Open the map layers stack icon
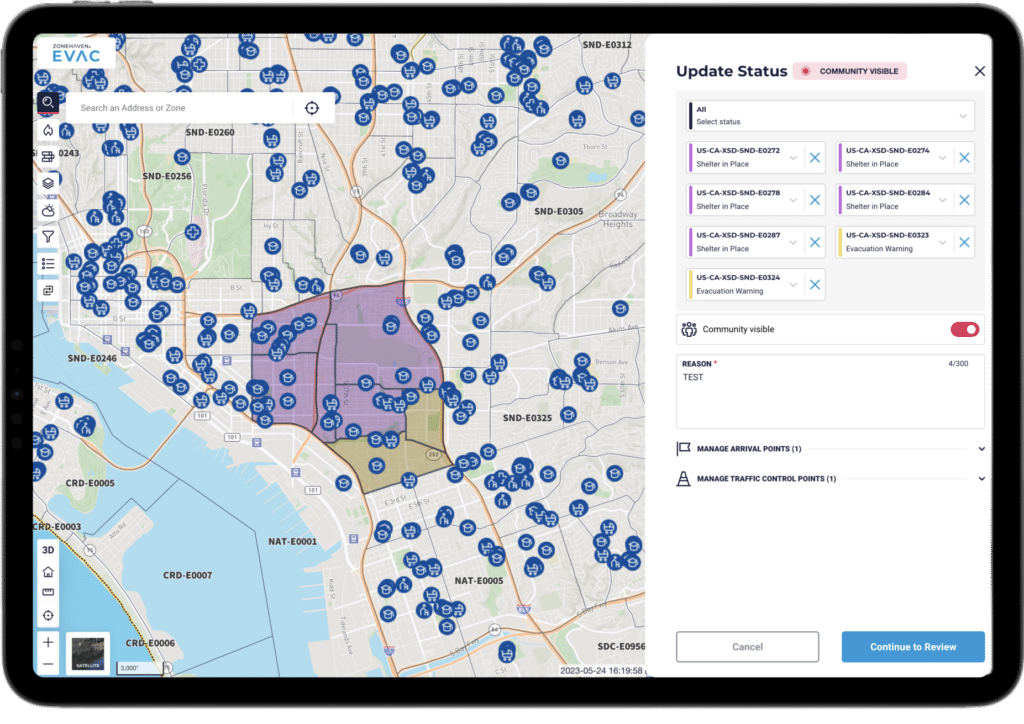This screenshot has width=1024, height=724. coord(48,183)
